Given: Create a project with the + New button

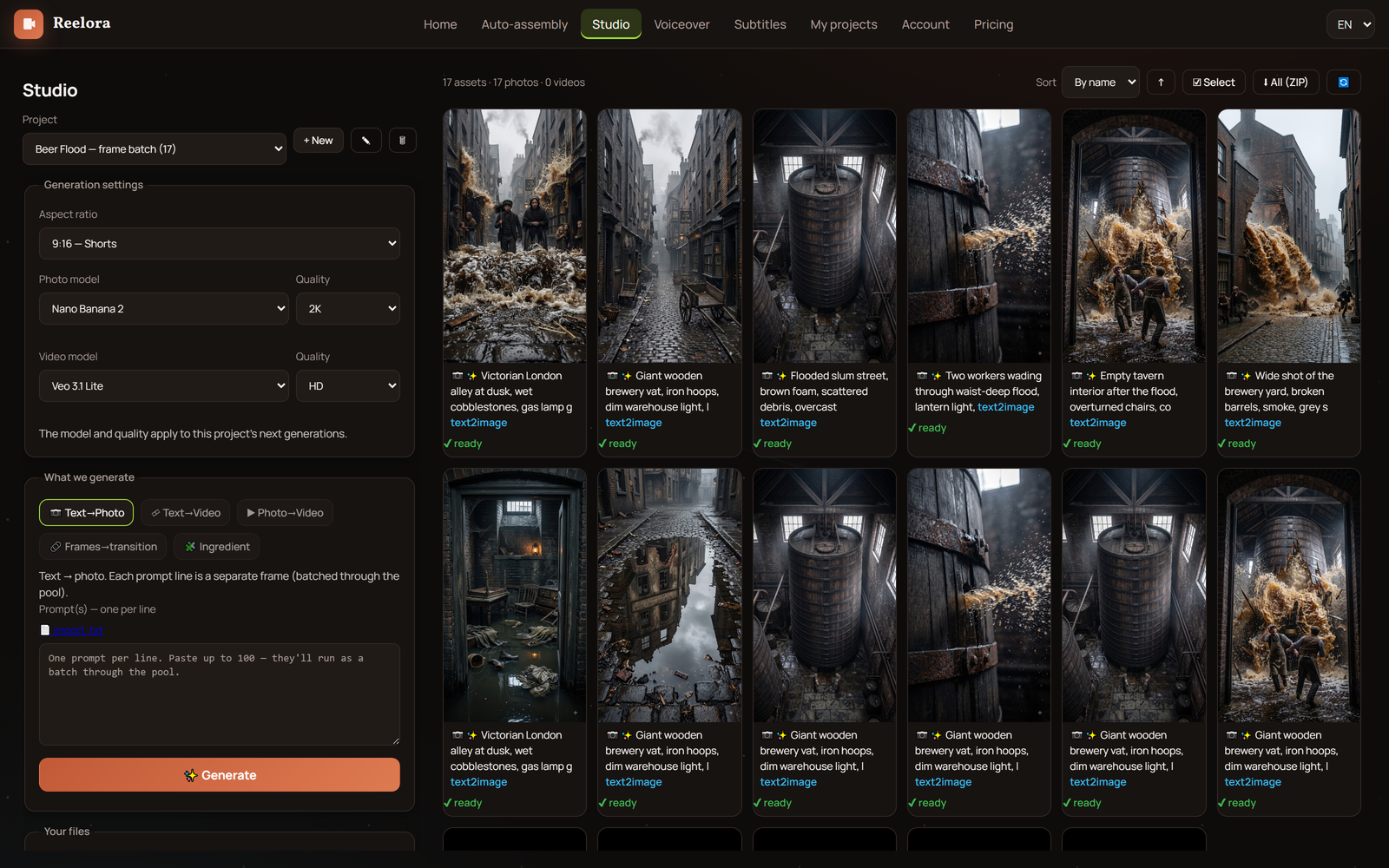Looking at the screenshot, I should click(319, 141).
